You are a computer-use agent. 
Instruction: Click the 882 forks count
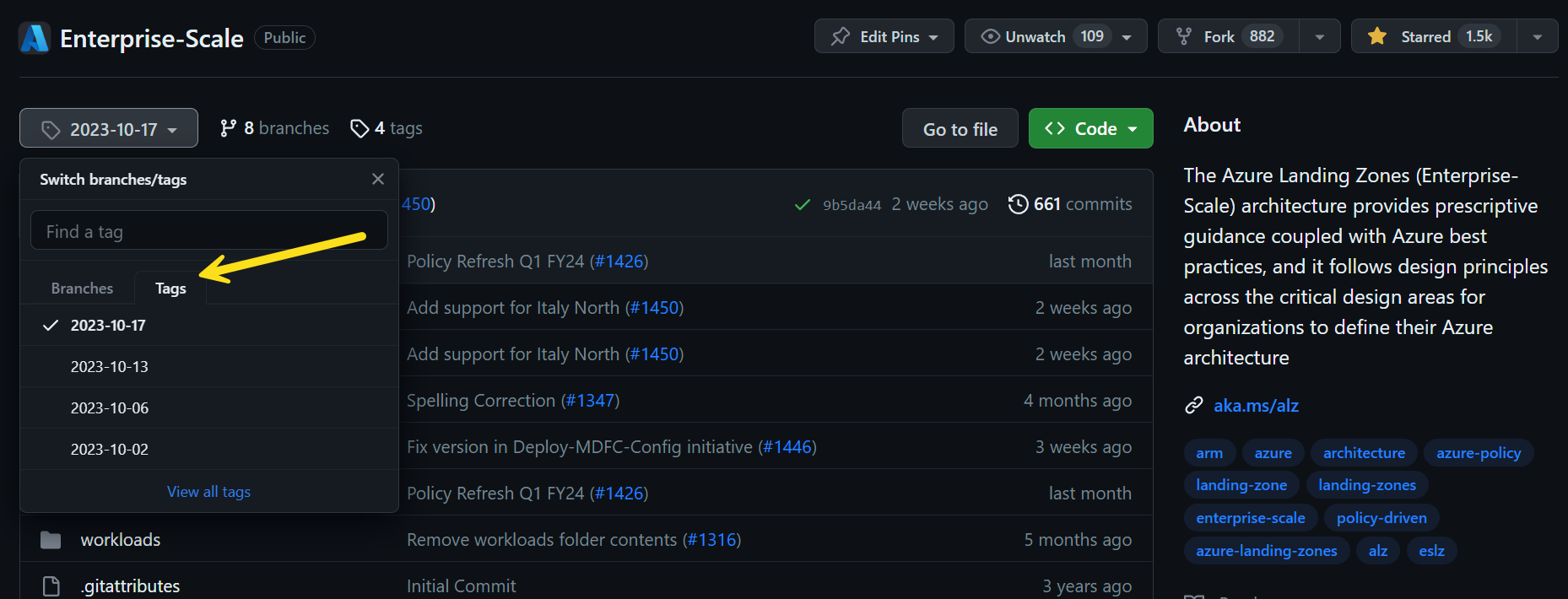click(x=1263, y=36)
